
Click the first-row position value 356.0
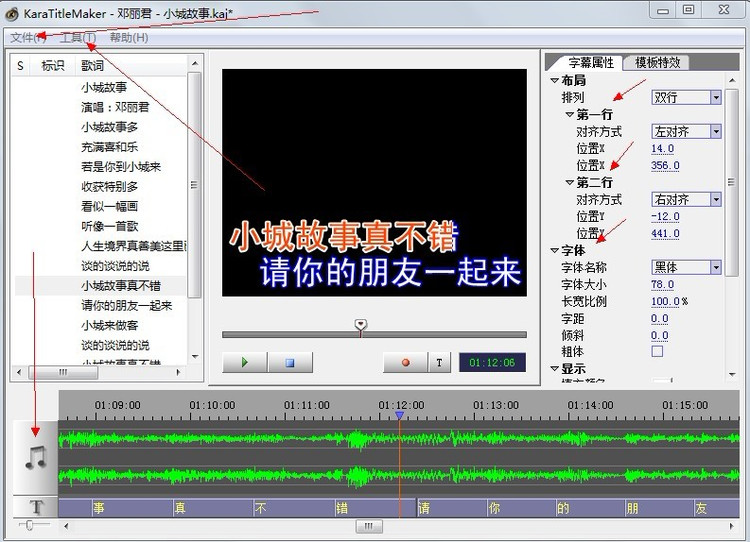coord(665,166)
